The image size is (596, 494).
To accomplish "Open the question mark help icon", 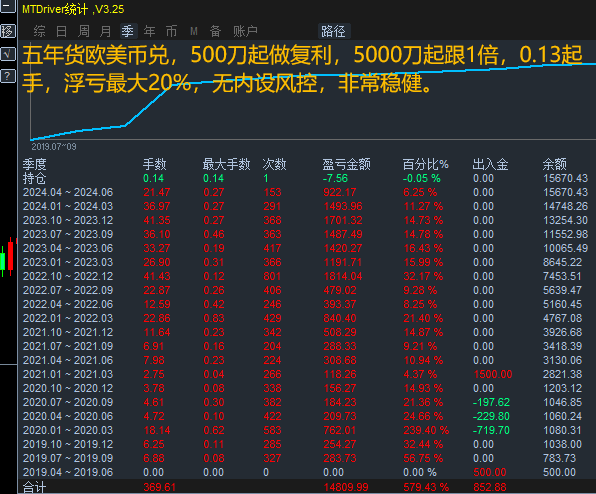I will (x=8, y=76).
